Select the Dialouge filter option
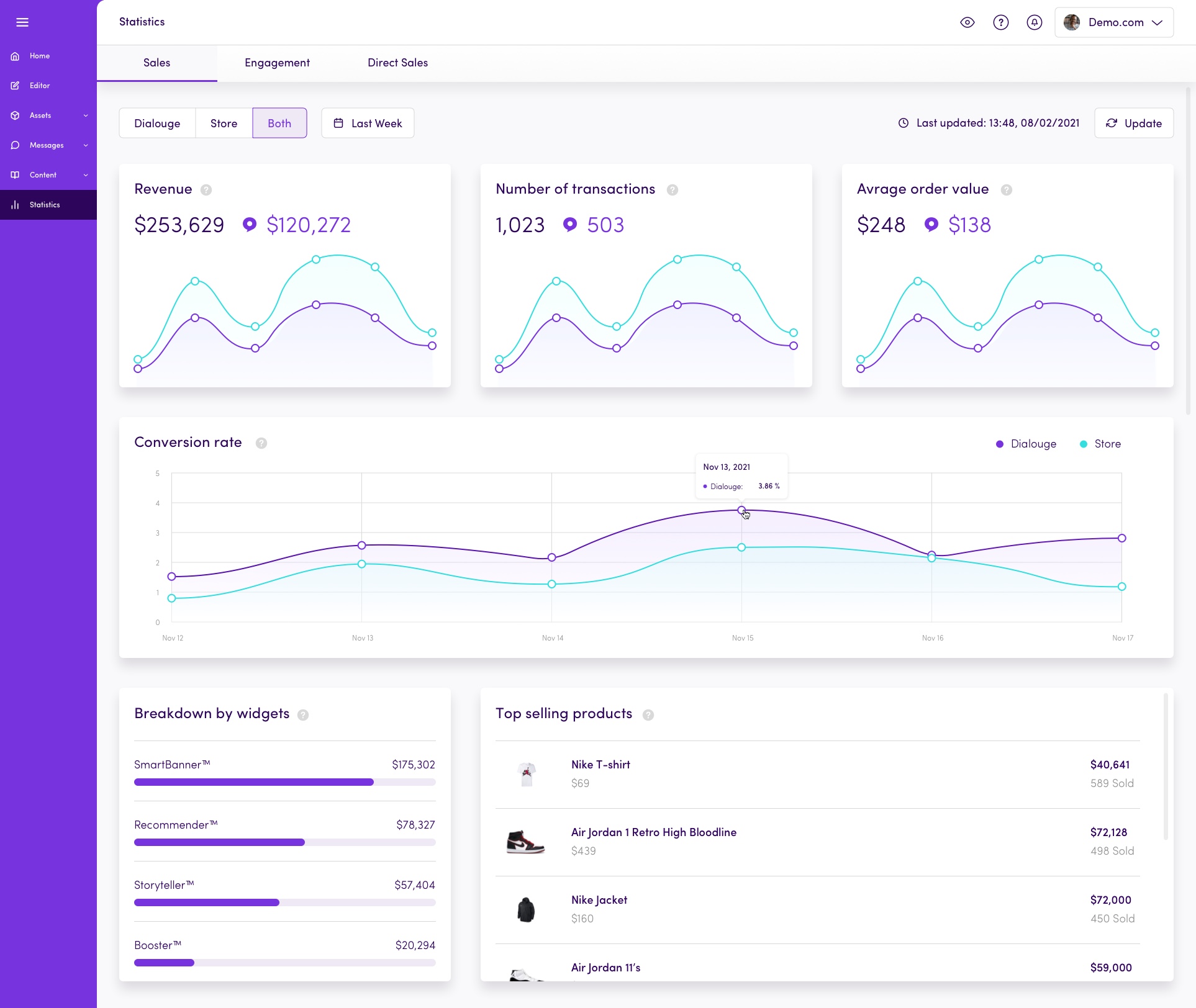 point(157,123)
